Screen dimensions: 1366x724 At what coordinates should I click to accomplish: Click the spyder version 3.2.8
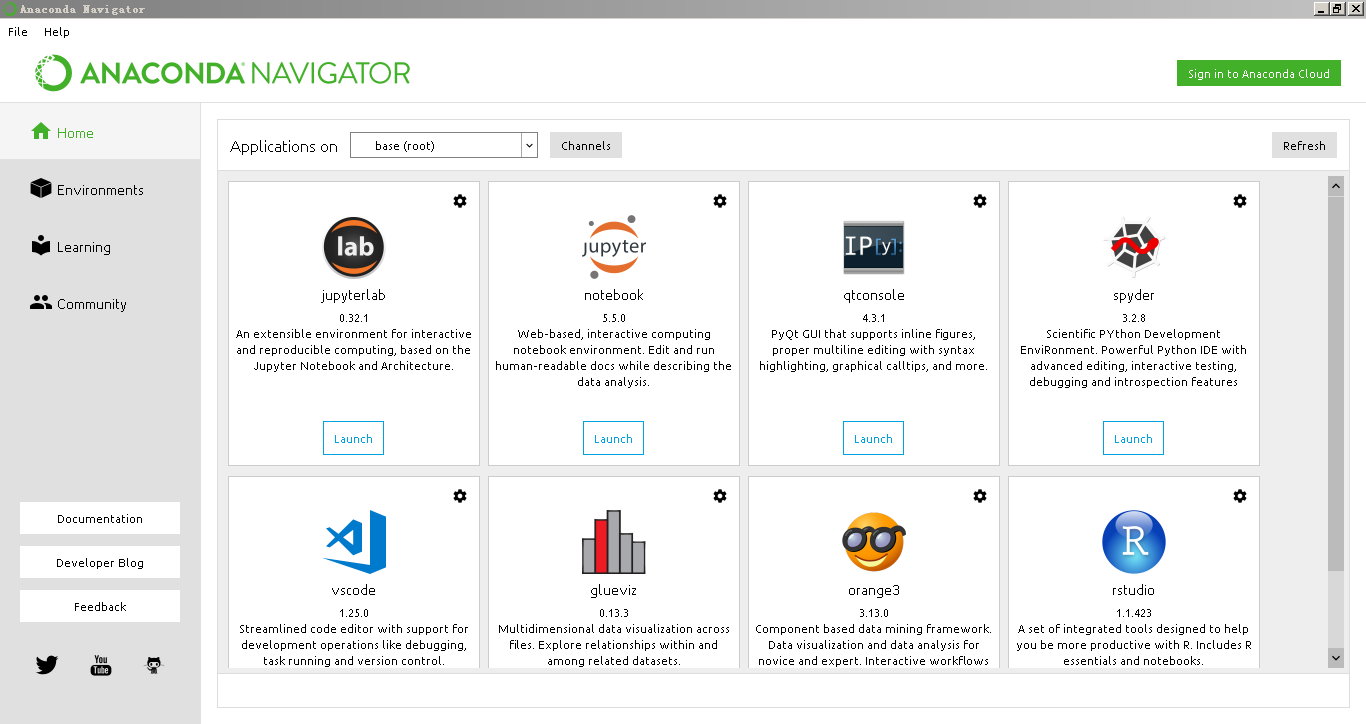pyautogui.click(x=1134, y=317)
